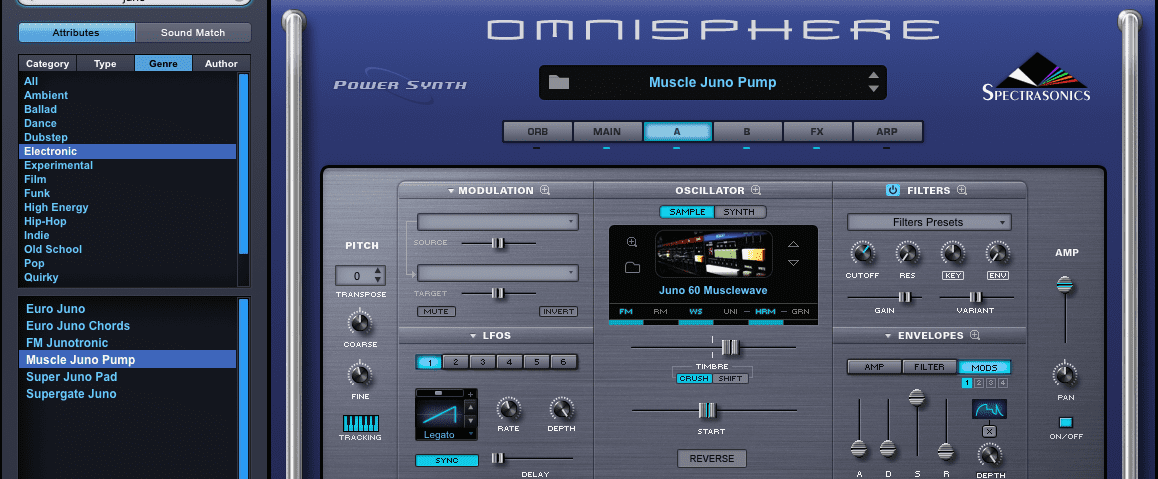The width and height of the screenshot is (1158, 479).
Task: Collapse the LFOs section triangle
Action: click(473, 336)
